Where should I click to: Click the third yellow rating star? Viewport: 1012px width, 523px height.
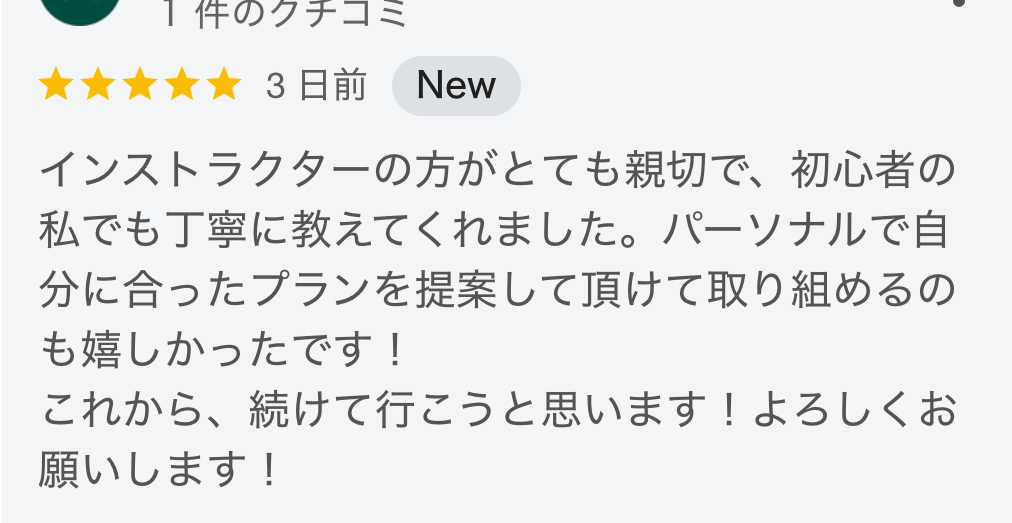pos(139,85)
